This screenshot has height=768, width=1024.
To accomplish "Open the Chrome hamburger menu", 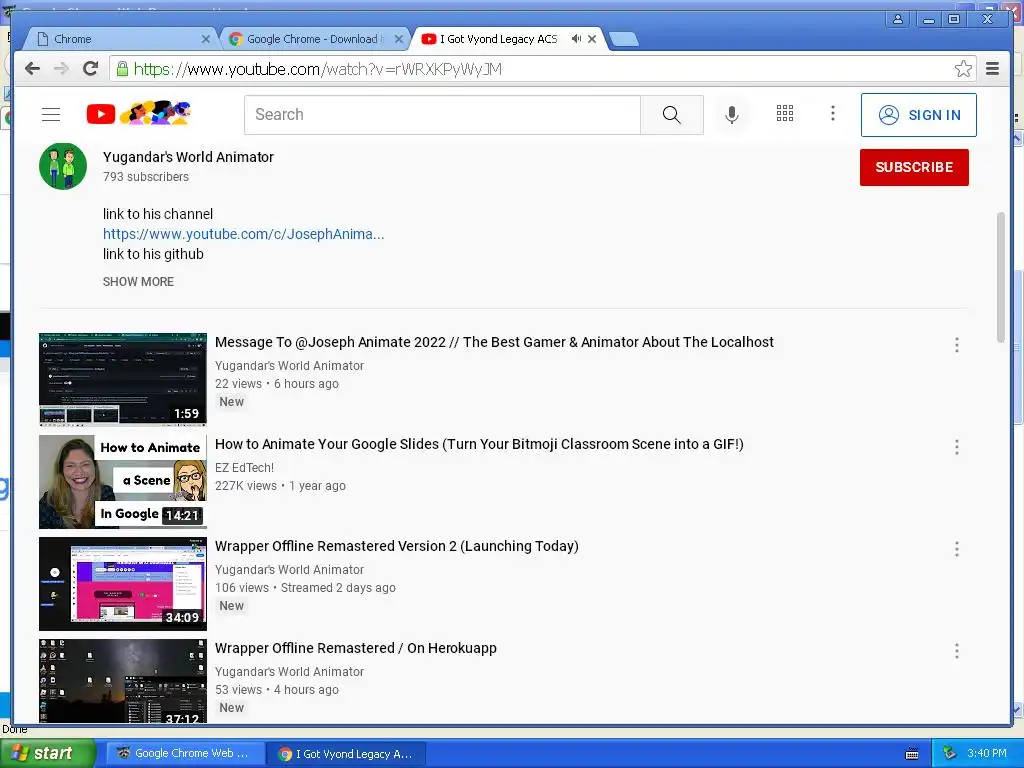I will pos(992,69).
